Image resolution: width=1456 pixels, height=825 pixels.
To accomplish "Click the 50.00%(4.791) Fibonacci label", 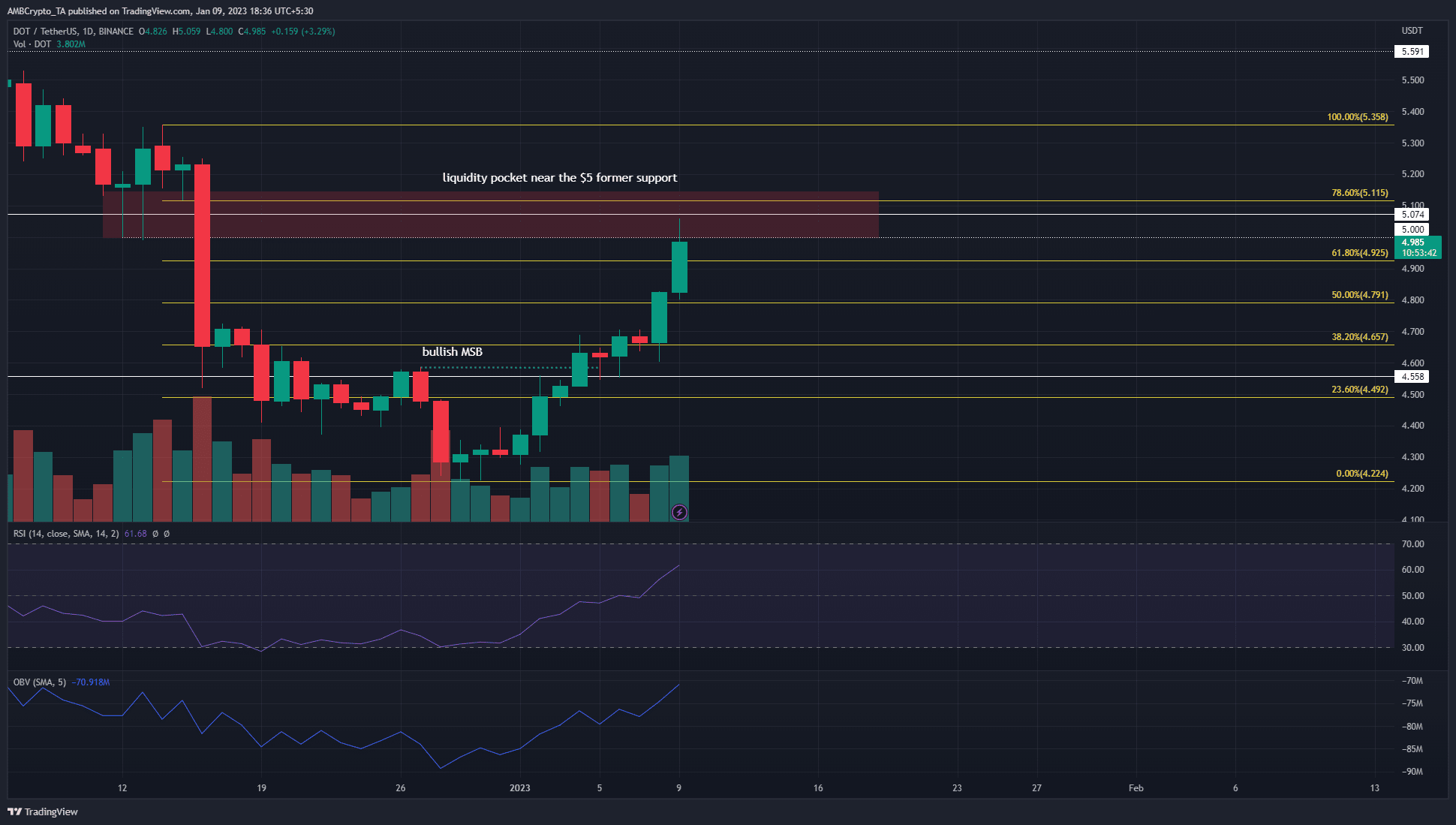I will coord(1360,295).
